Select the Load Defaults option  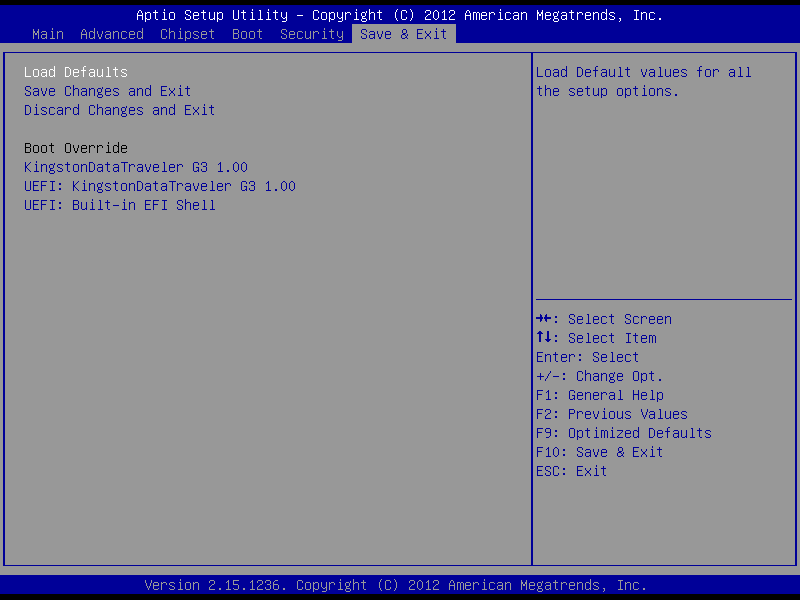click(76, 72)
